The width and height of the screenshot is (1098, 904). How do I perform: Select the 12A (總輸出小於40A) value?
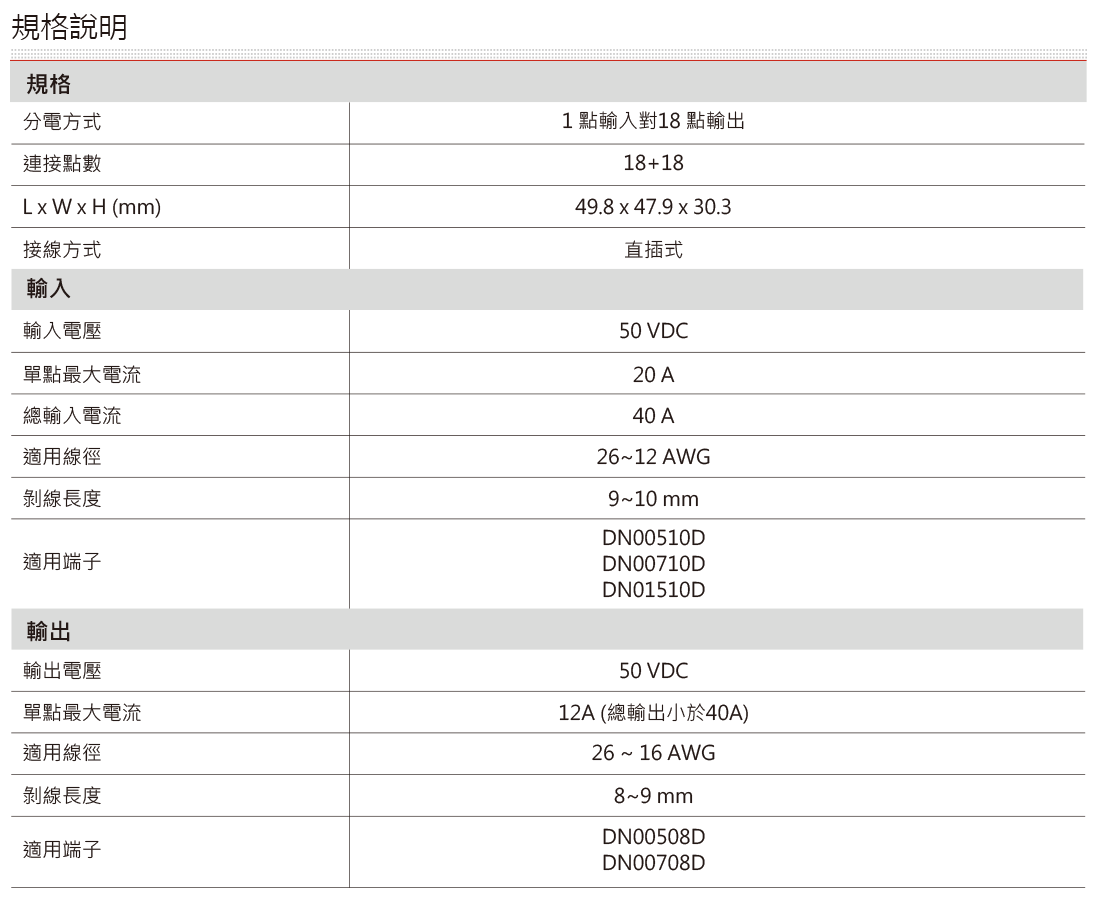653,713
